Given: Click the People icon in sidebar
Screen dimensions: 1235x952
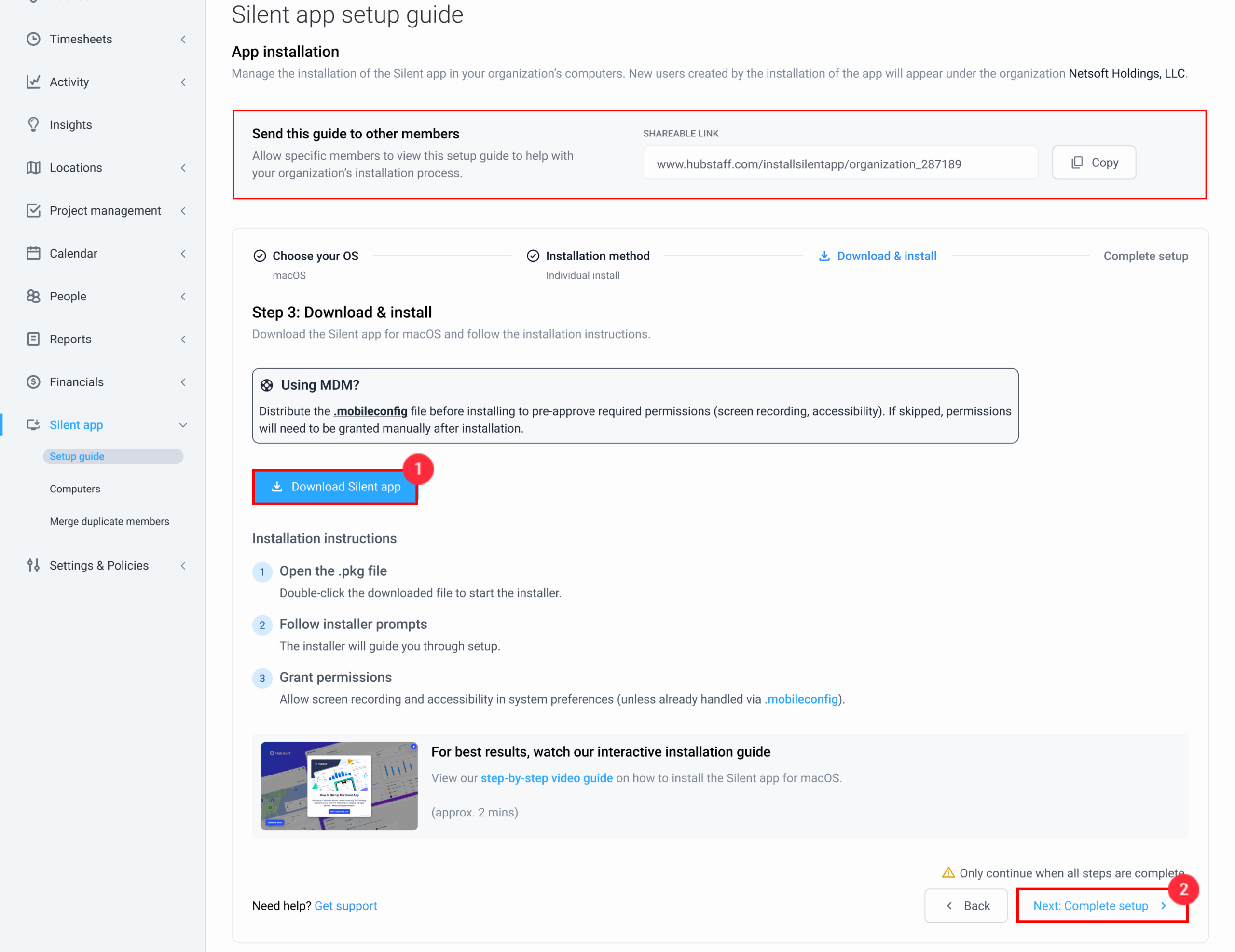Looking at the screenshot, I should pos(33,296).
